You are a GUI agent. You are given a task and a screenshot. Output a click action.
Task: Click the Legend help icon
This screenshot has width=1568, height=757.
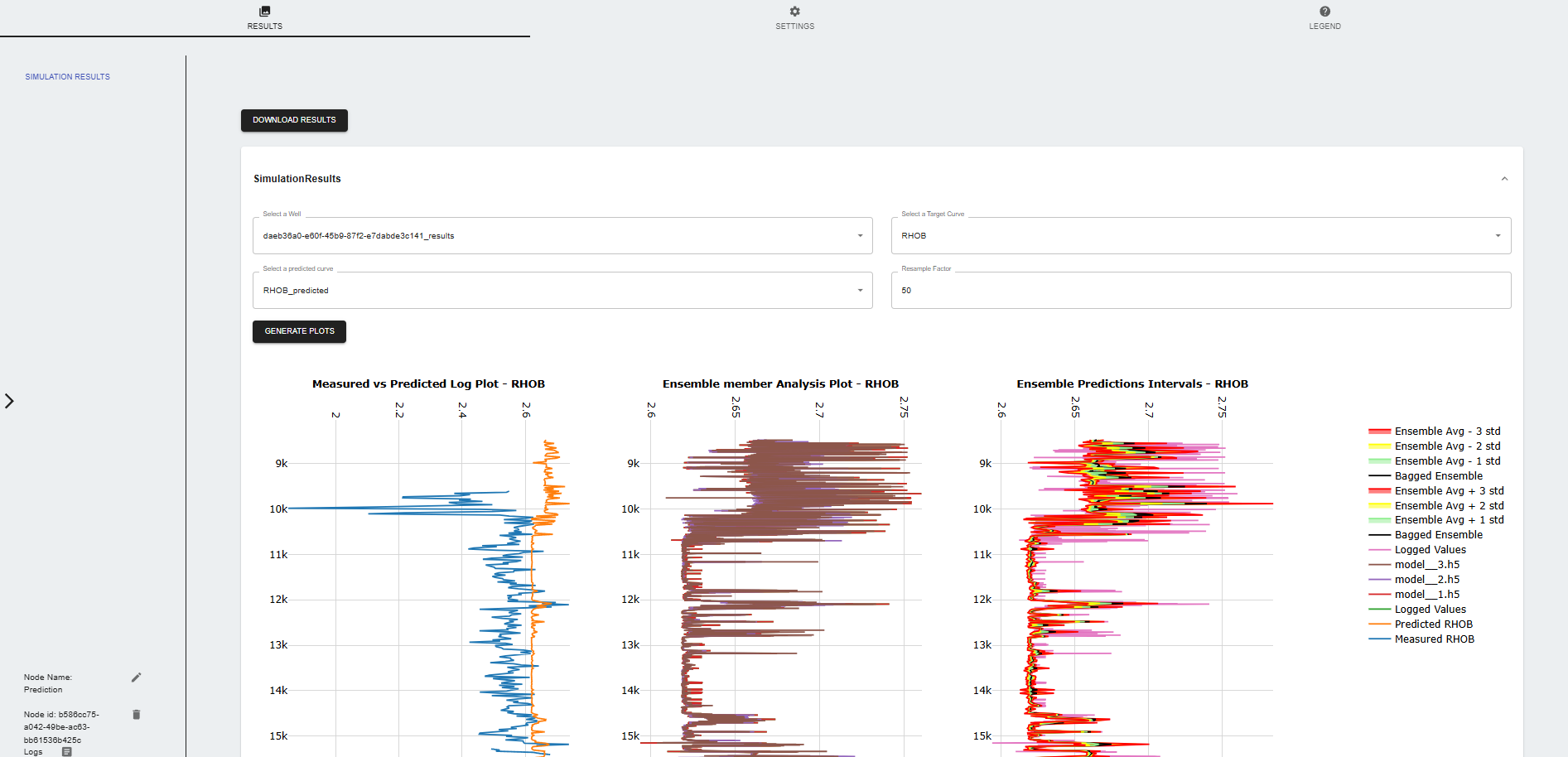pyautogui.click(x=1325, y=12)
